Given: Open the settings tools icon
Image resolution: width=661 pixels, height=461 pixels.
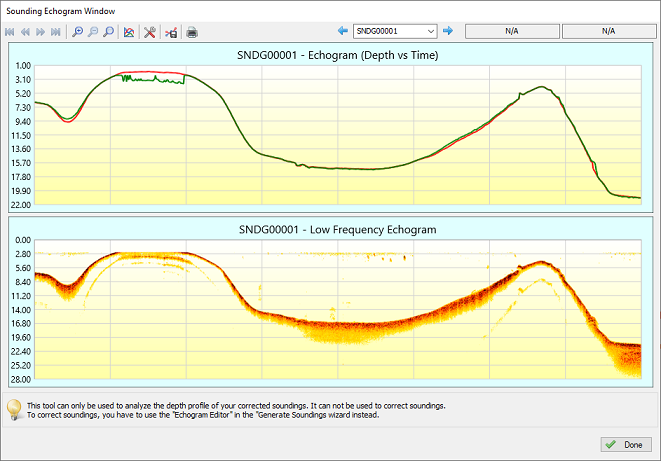Looking at the screenshot, I should coord(150,32).
